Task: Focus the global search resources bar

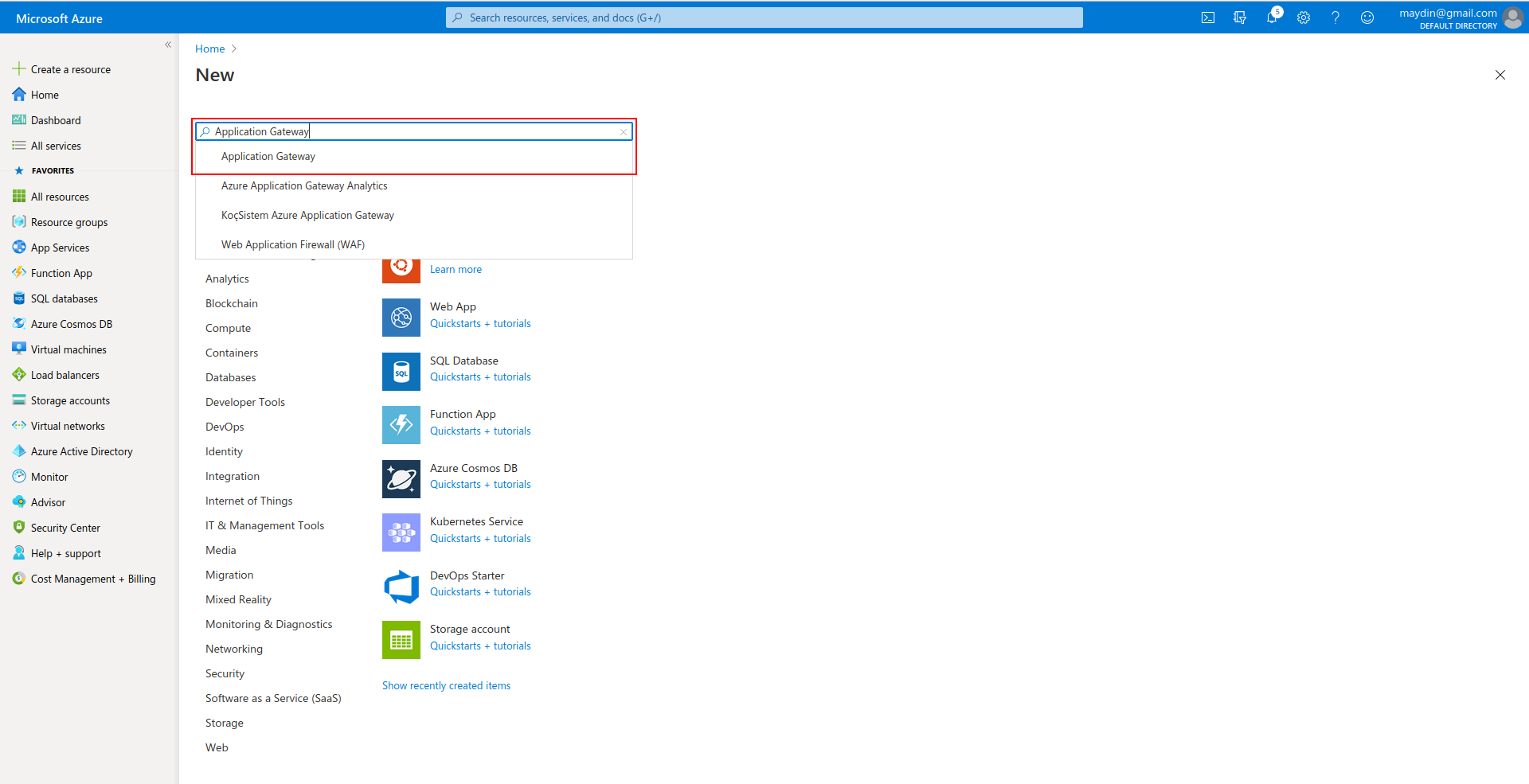Action: [764, 18]
